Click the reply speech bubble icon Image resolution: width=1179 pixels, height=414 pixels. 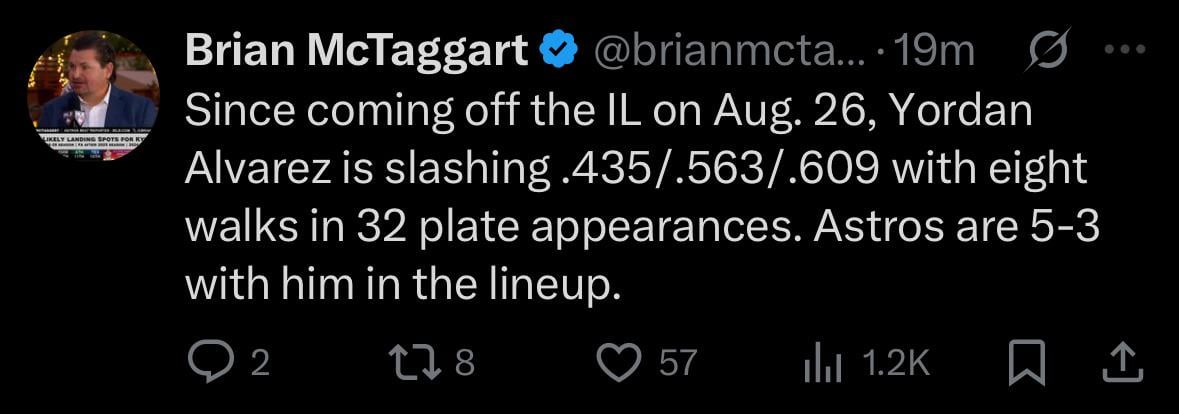point(209,362)
